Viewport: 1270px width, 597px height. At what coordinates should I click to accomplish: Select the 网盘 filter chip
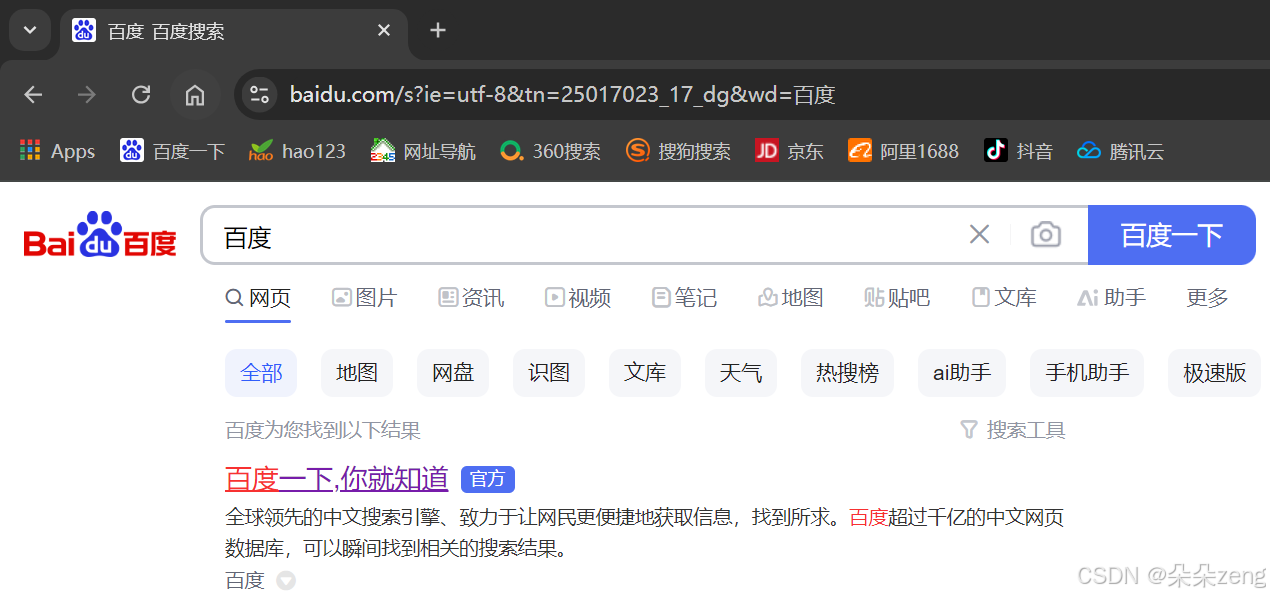[x=453, y=373]
